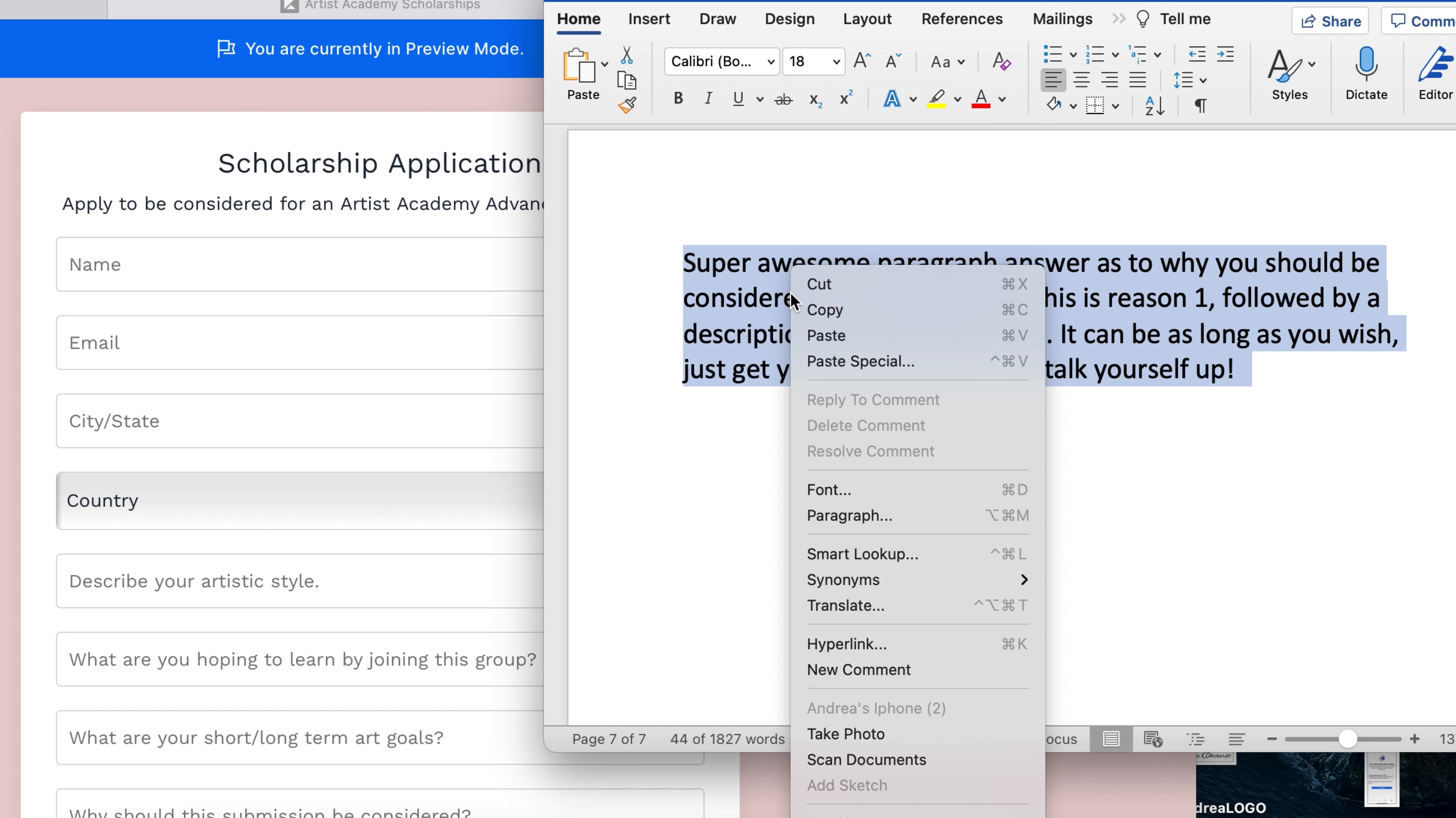Image resolution: width=1456 pixels, height=818 pixels.
Task: Open the font name dropdown
Action: coord(770,61)
